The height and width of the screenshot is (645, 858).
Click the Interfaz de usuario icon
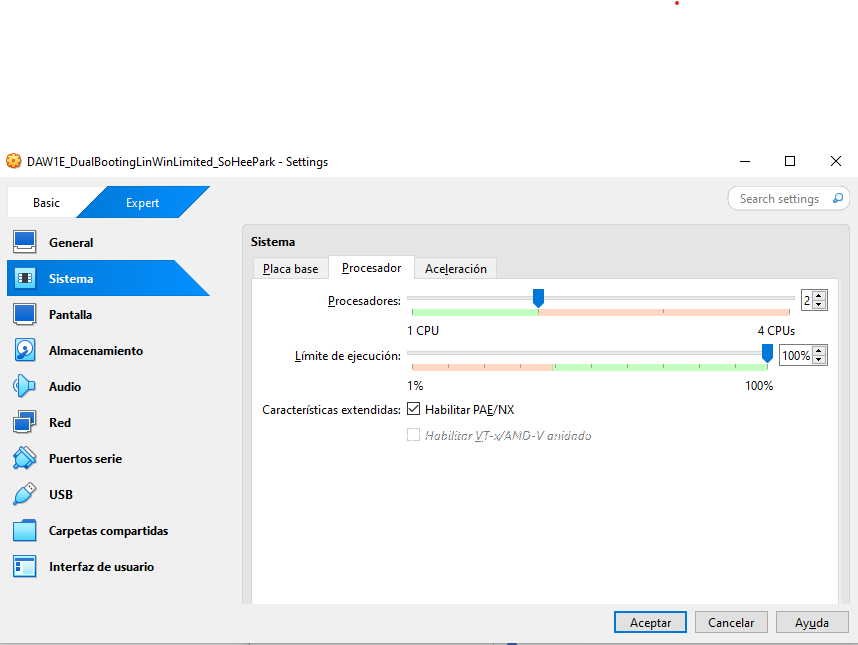click(25, 566)
